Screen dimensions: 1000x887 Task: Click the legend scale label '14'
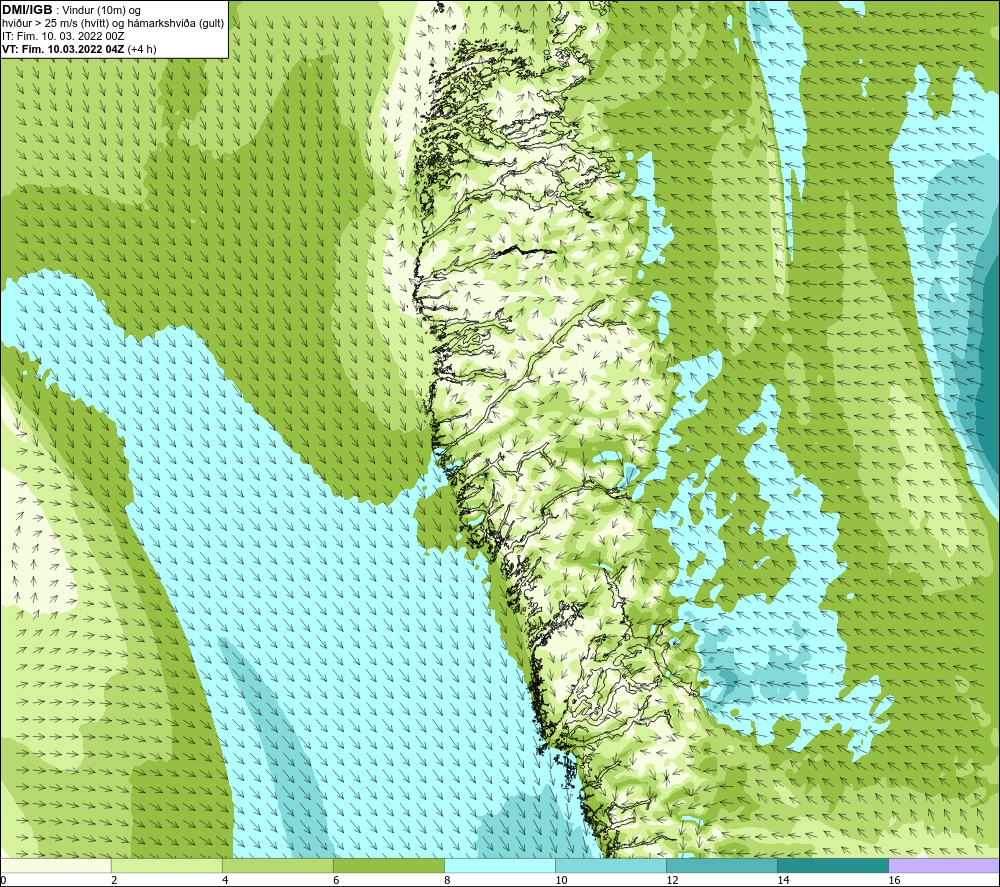(783, 880)
